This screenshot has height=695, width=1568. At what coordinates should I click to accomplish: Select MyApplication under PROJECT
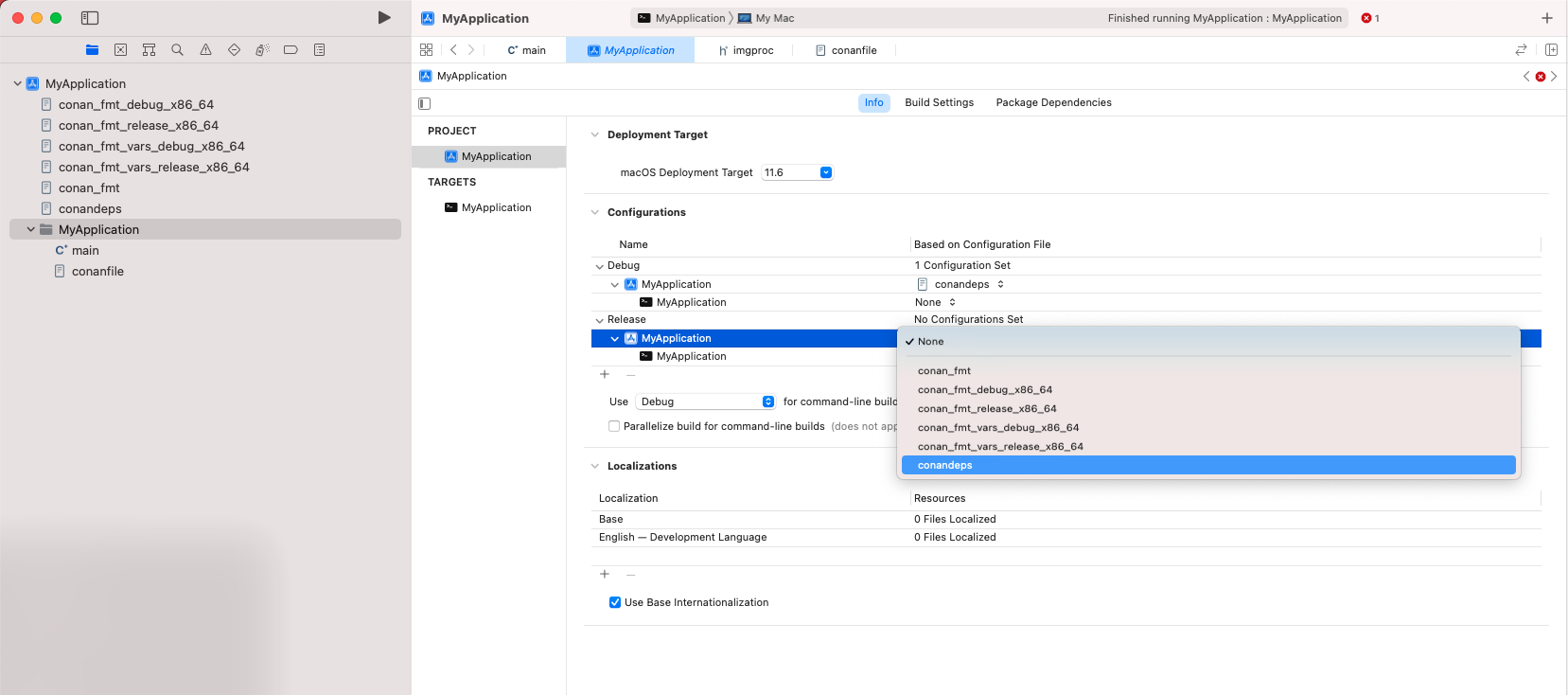click(488, 157)
